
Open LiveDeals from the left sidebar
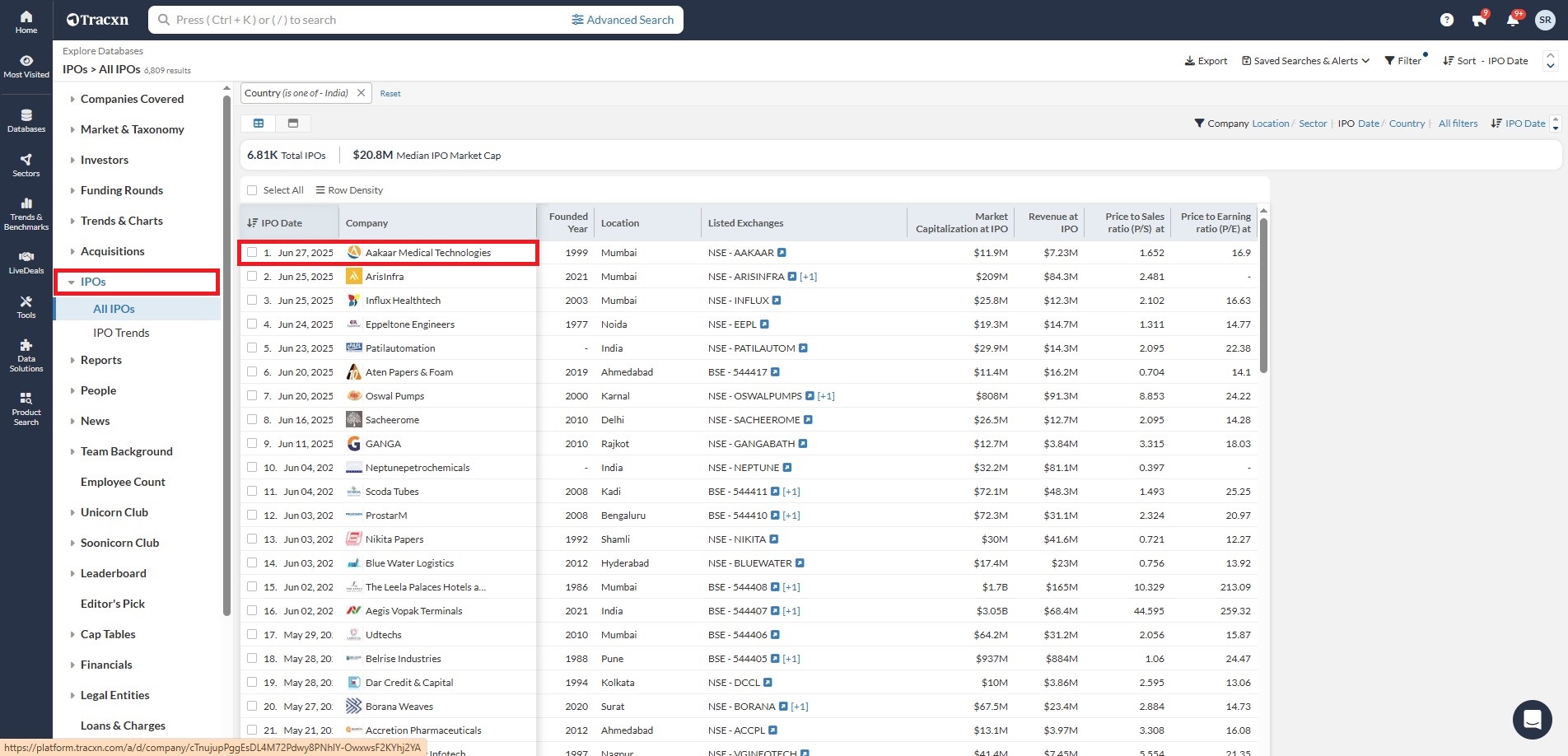click(26, 262)
